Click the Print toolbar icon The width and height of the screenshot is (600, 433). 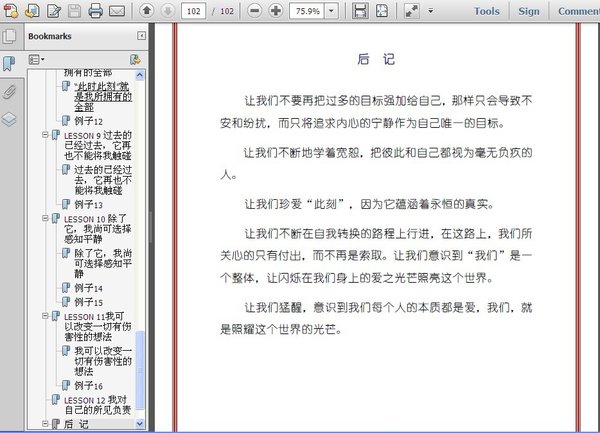click(x=95, y=11)
